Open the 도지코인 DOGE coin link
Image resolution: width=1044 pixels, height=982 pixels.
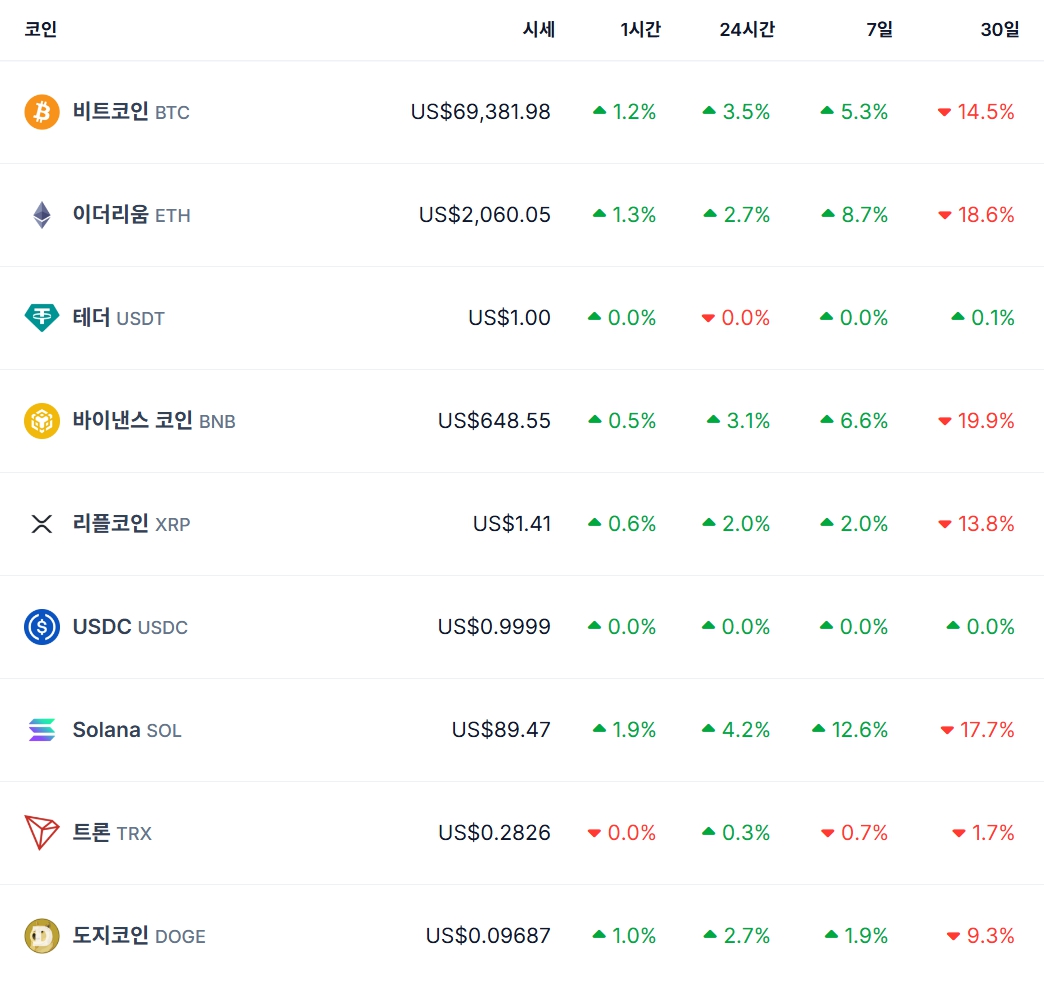click(138, 935)
